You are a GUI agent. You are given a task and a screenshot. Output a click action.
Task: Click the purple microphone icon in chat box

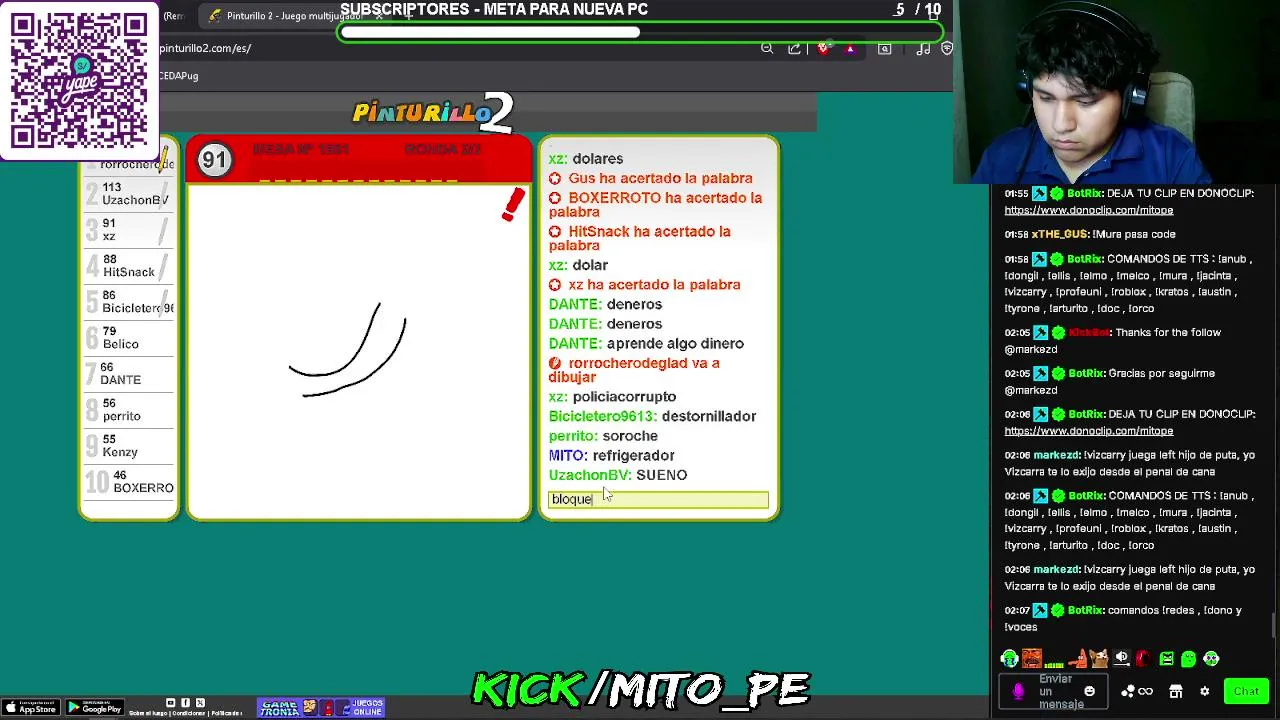coord(1018,691)
